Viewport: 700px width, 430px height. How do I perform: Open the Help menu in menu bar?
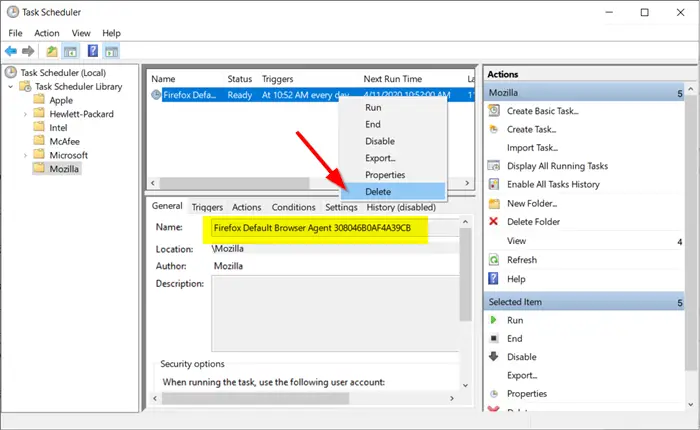pyautogui.click(x=111, y=33)
